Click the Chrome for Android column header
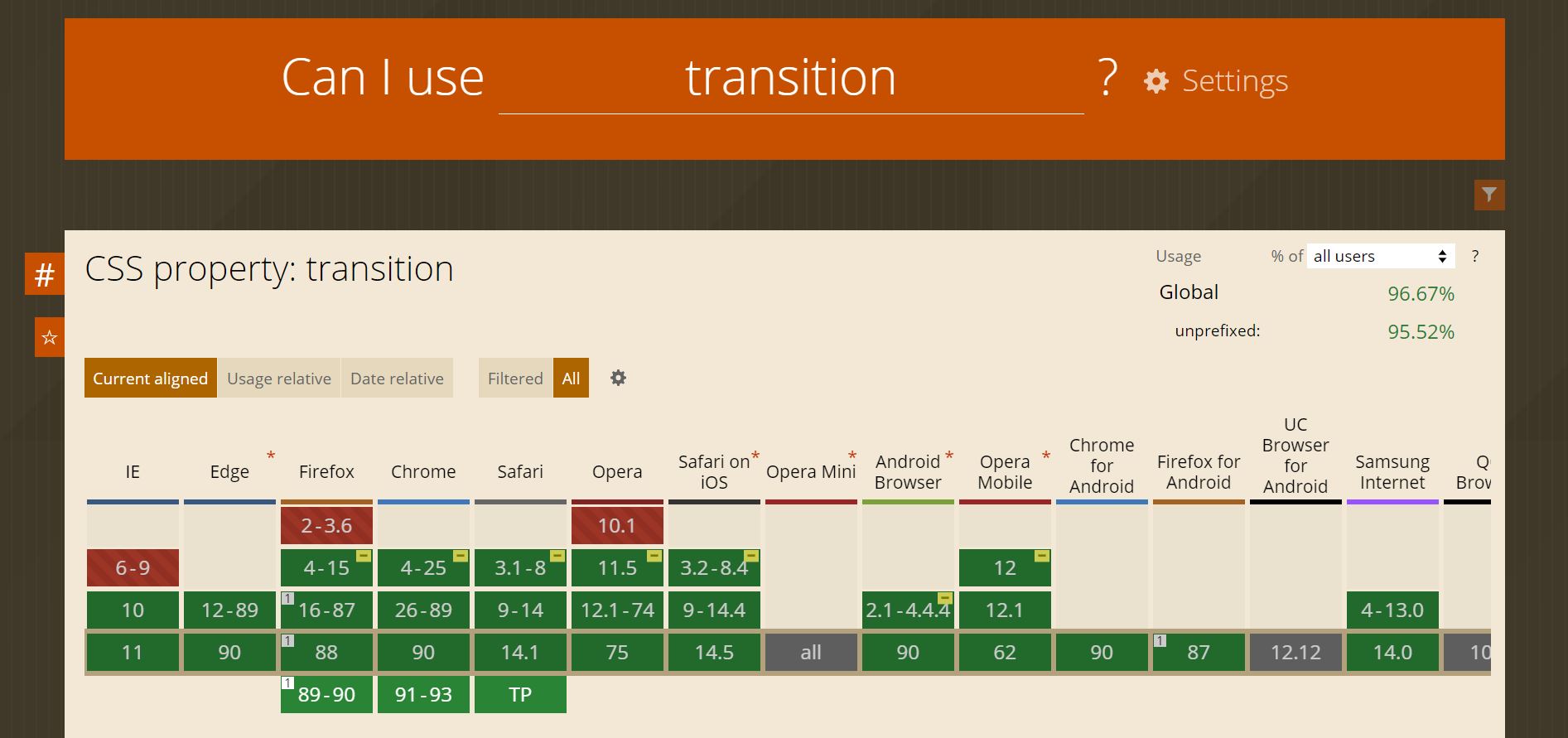 point(1102,465)
